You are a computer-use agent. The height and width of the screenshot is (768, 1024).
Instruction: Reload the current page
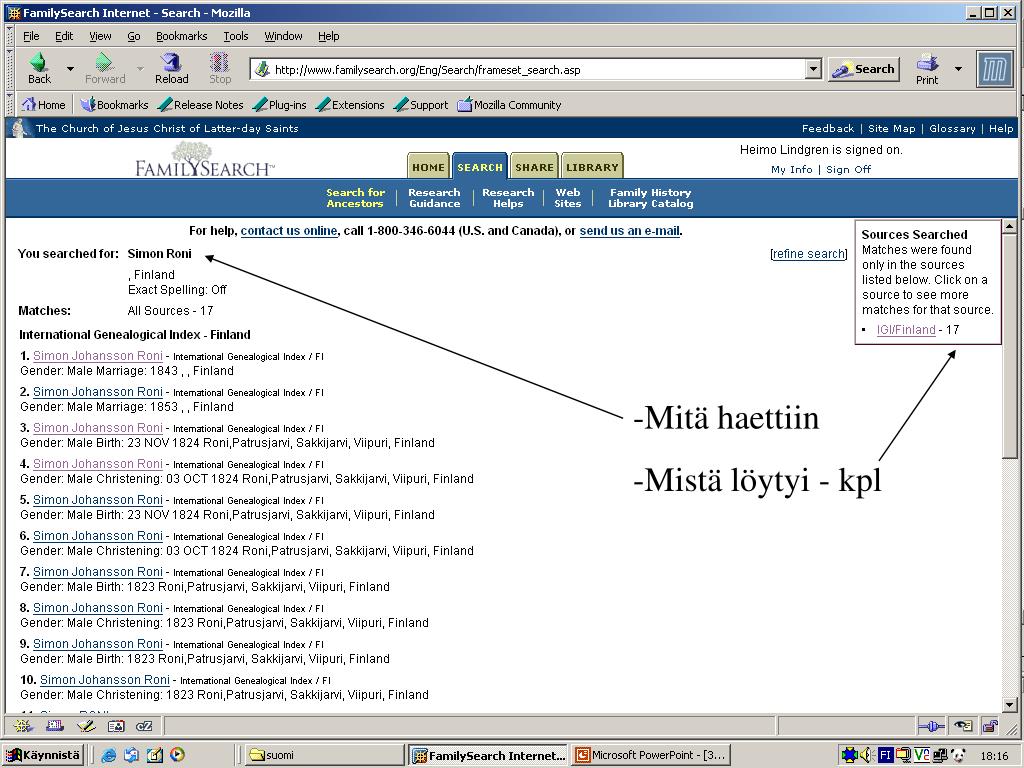pos(171,68)
